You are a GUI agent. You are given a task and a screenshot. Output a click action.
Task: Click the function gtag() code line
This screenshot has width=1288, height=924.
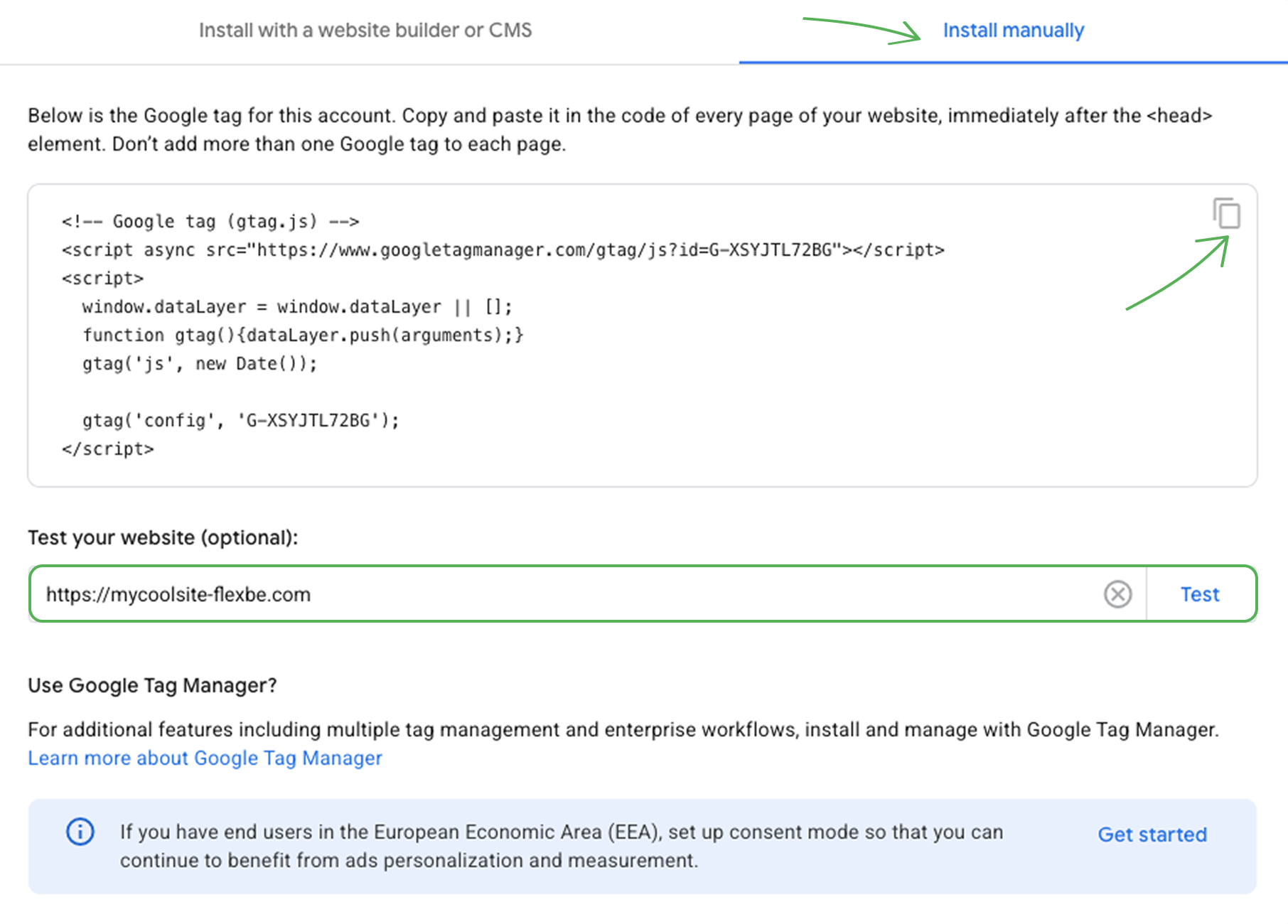303,335
